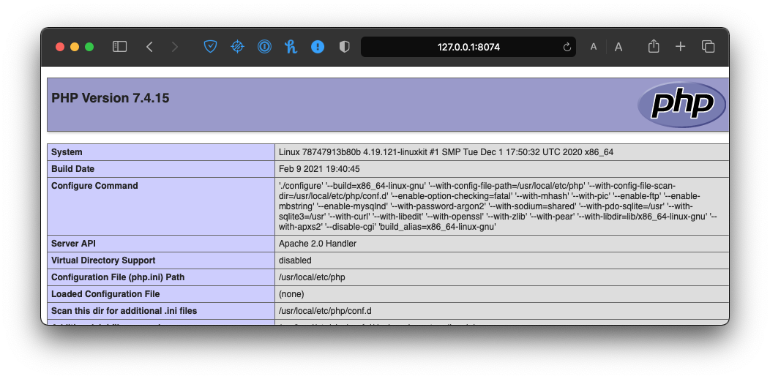
Task: Select the Server API label
Action: click(x=74, y=244)
